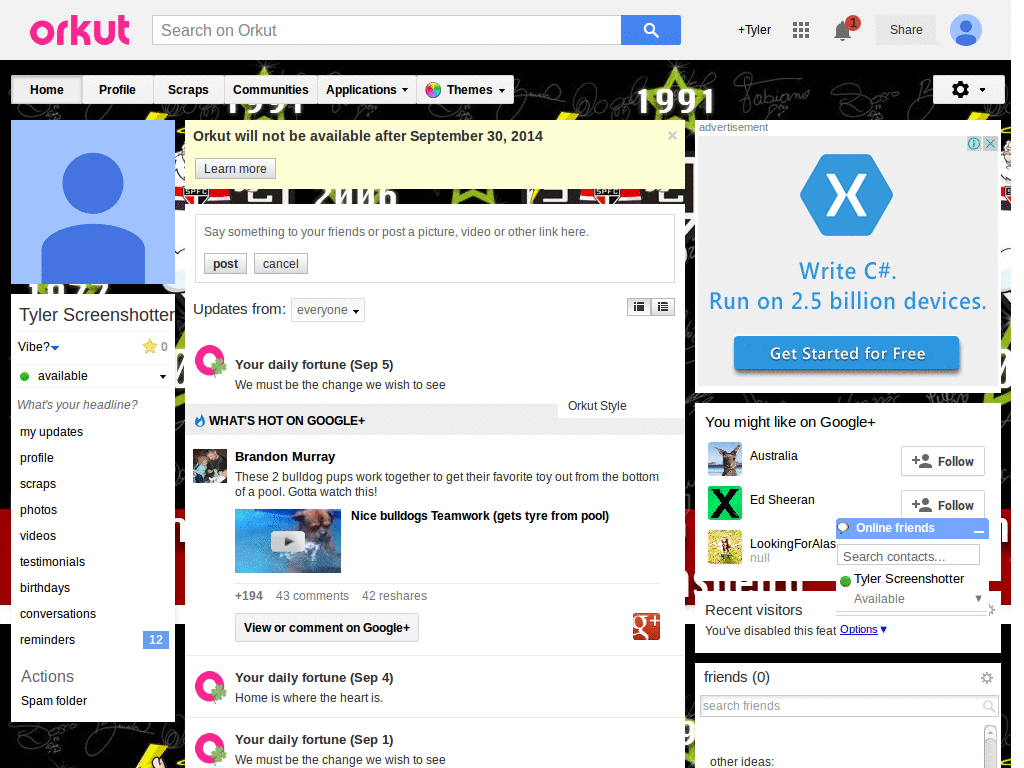Click the status update text box
The image size is (1024, 768).
click(434, 232)
